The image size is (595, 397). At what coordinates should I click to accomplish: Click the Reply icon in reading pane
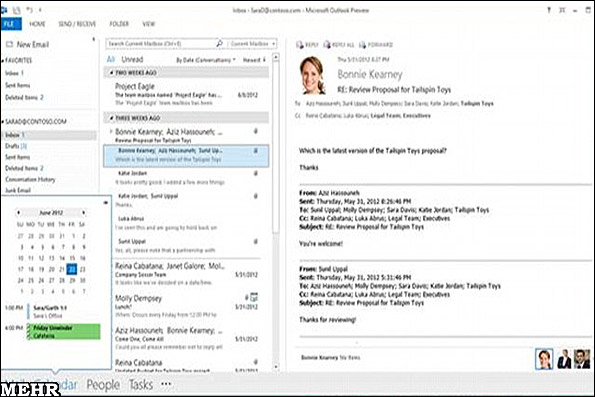[299, 45]
